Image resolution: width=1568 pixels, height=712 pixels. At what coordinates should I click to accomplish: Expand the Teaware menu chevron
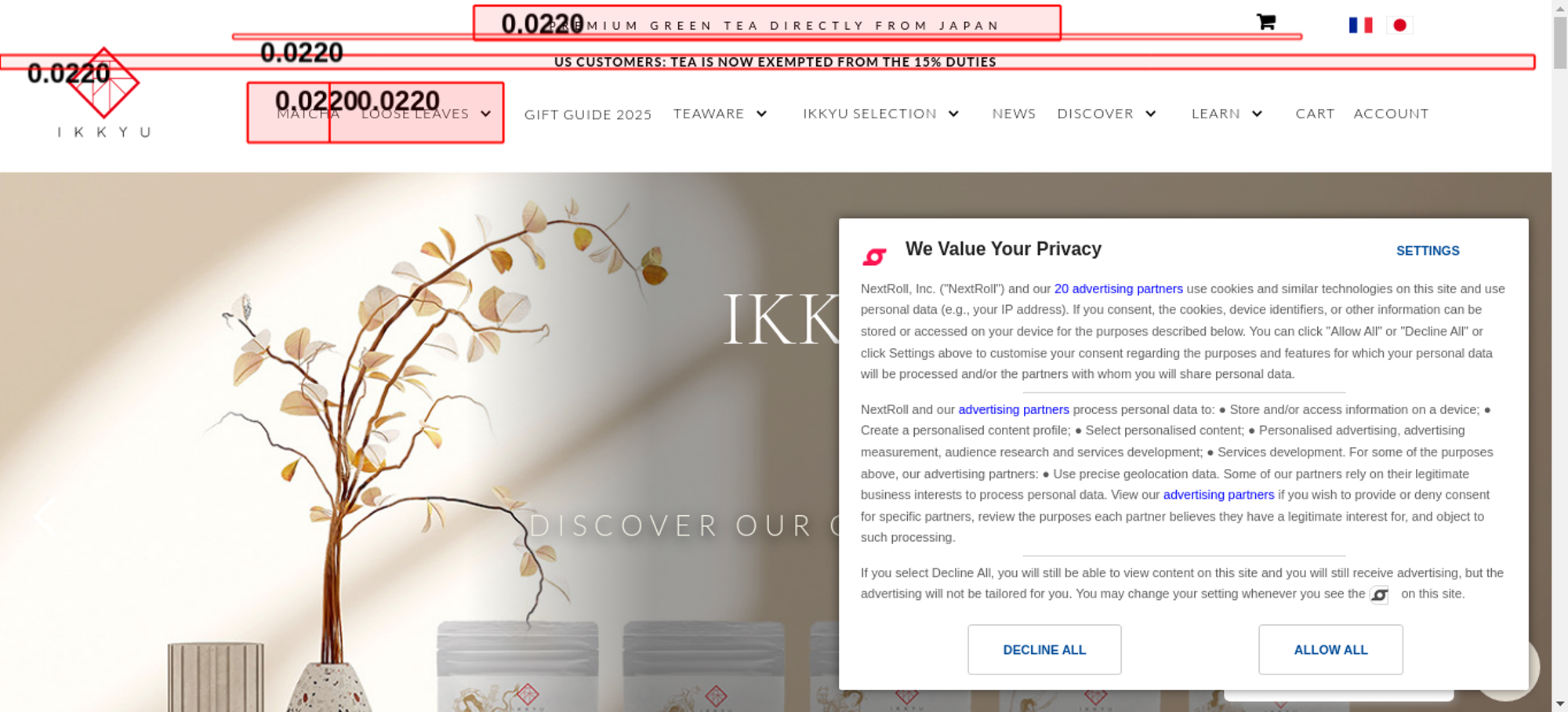pyautogui.click(x=761, y=114)
